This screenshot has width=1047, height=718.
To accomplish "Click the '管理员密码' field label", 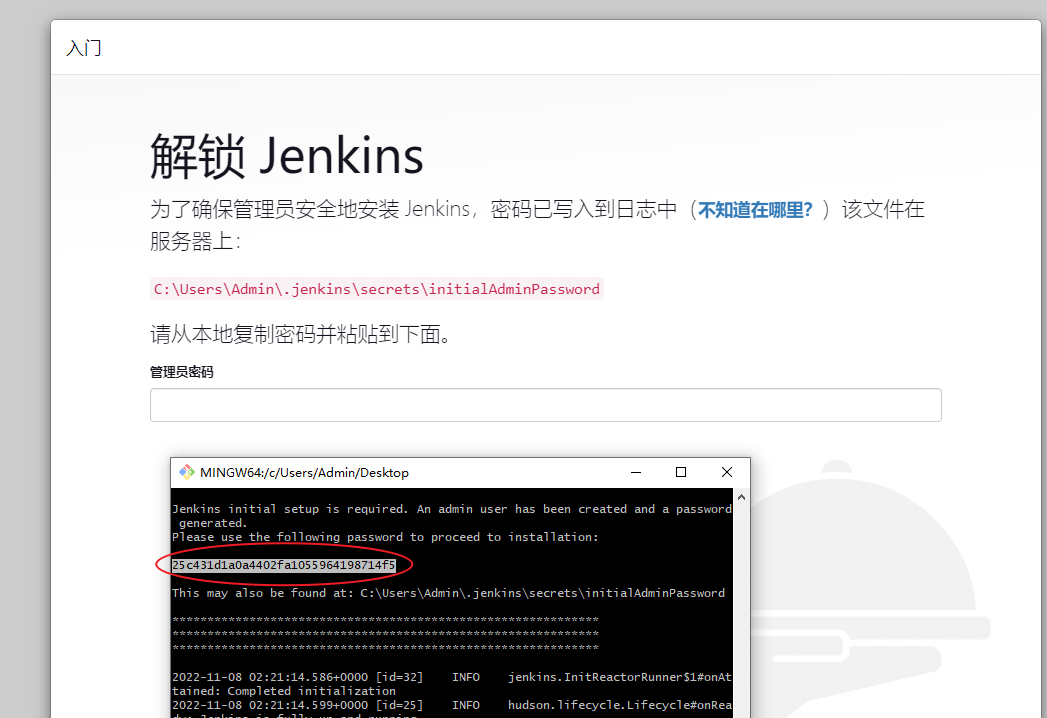I will click(182, 372).
